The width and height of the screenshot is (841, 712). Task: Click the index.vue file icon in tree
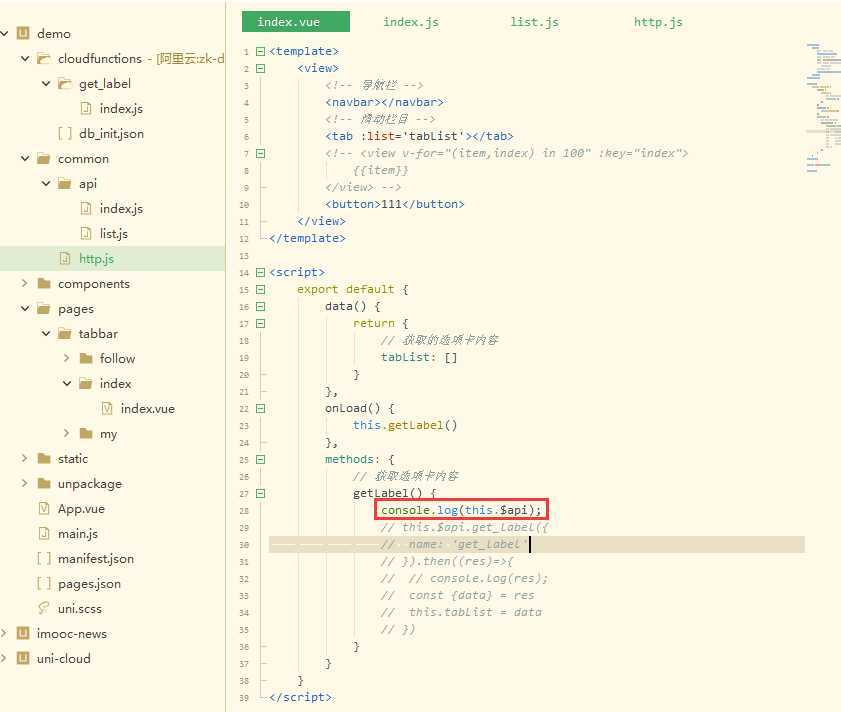pos(107,409)
